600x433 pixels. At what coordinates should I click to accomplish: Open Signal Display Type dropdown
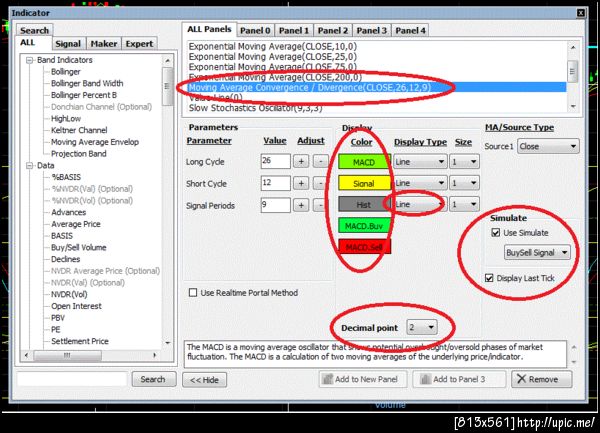[420, 183]
